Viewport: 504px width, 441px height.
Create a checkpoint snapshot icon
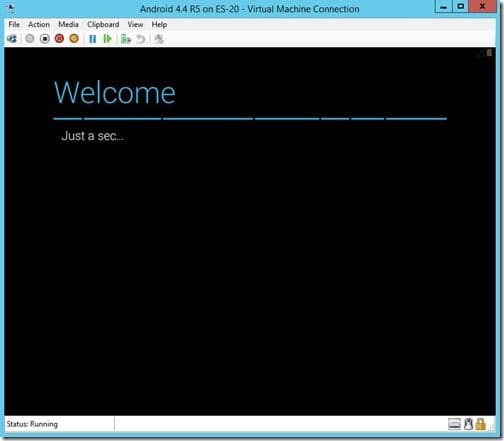126,39
